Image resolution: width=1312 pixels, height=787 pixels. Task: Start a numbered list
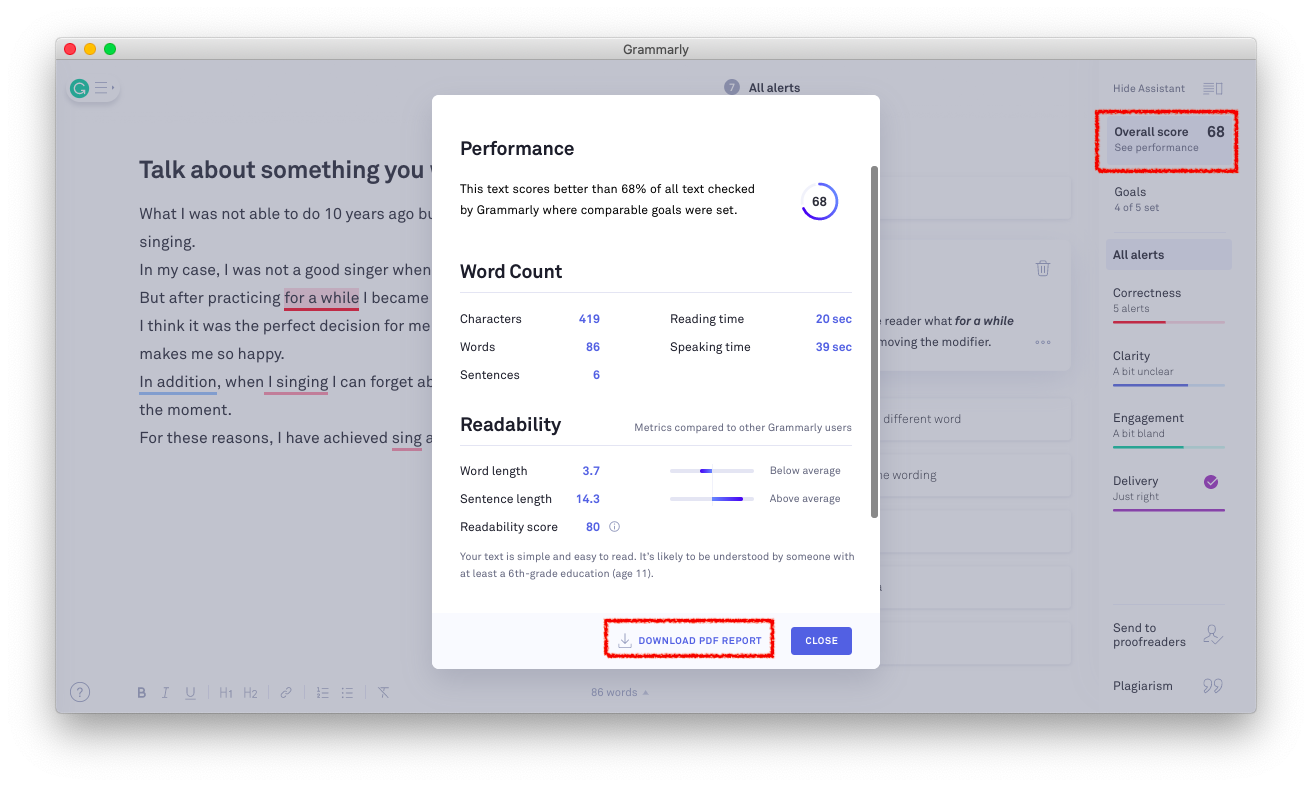322,692
